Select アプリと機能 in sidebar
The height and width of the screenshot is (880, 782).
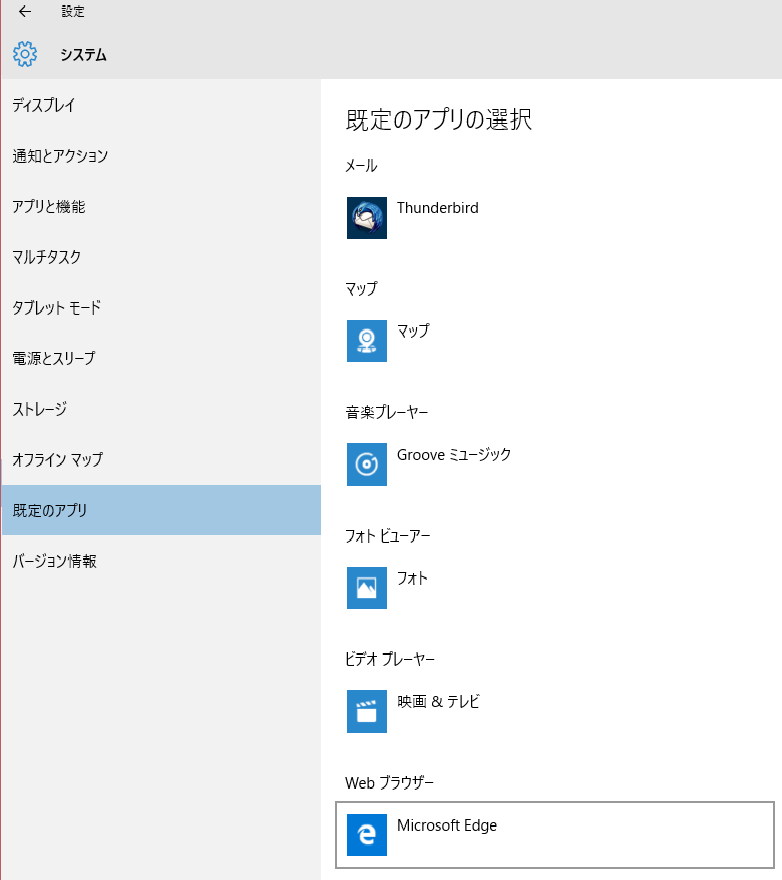point(161,207)
